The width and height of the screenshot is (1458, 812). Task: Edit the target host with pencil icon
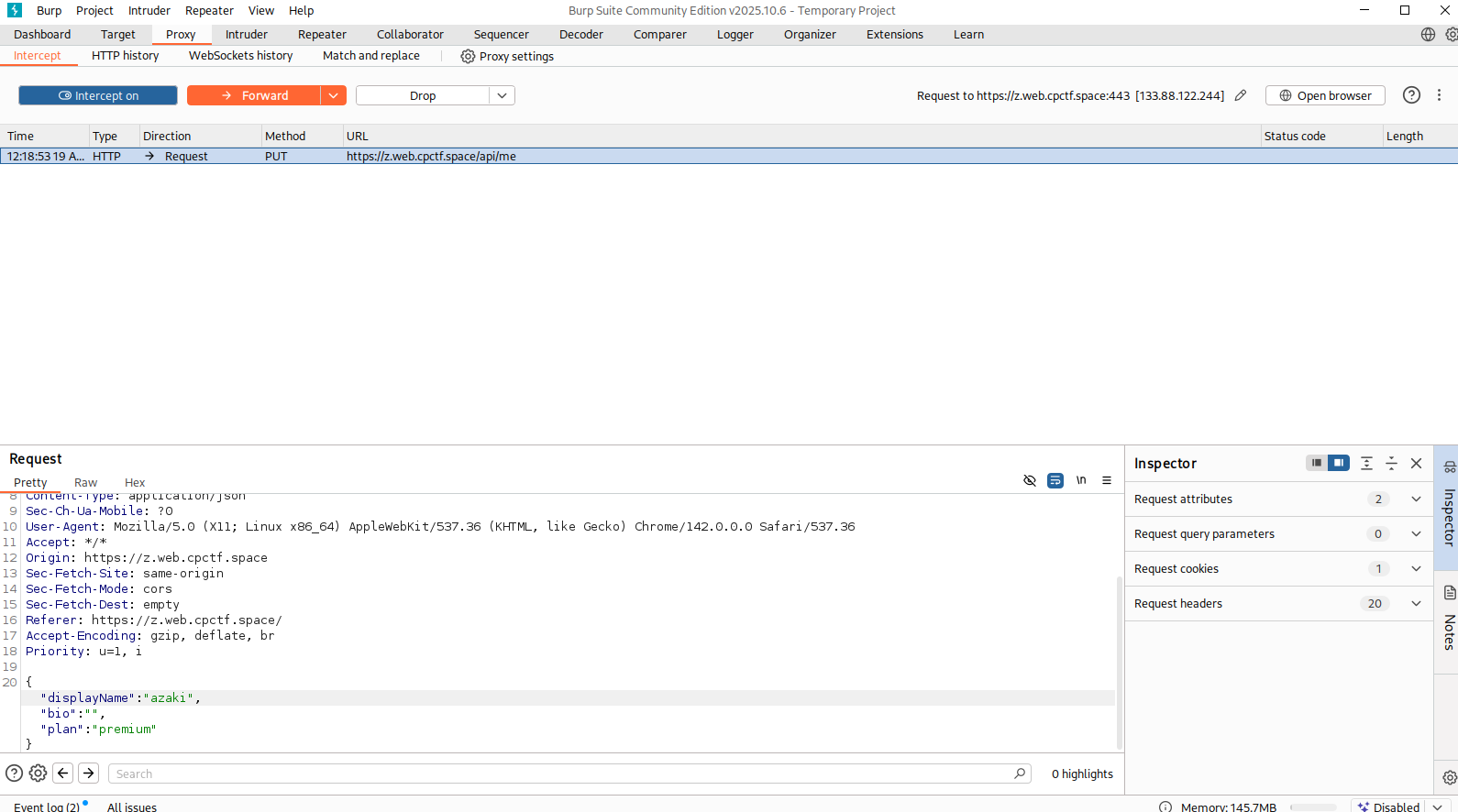pyautogui.click(x=1241, y=95)
